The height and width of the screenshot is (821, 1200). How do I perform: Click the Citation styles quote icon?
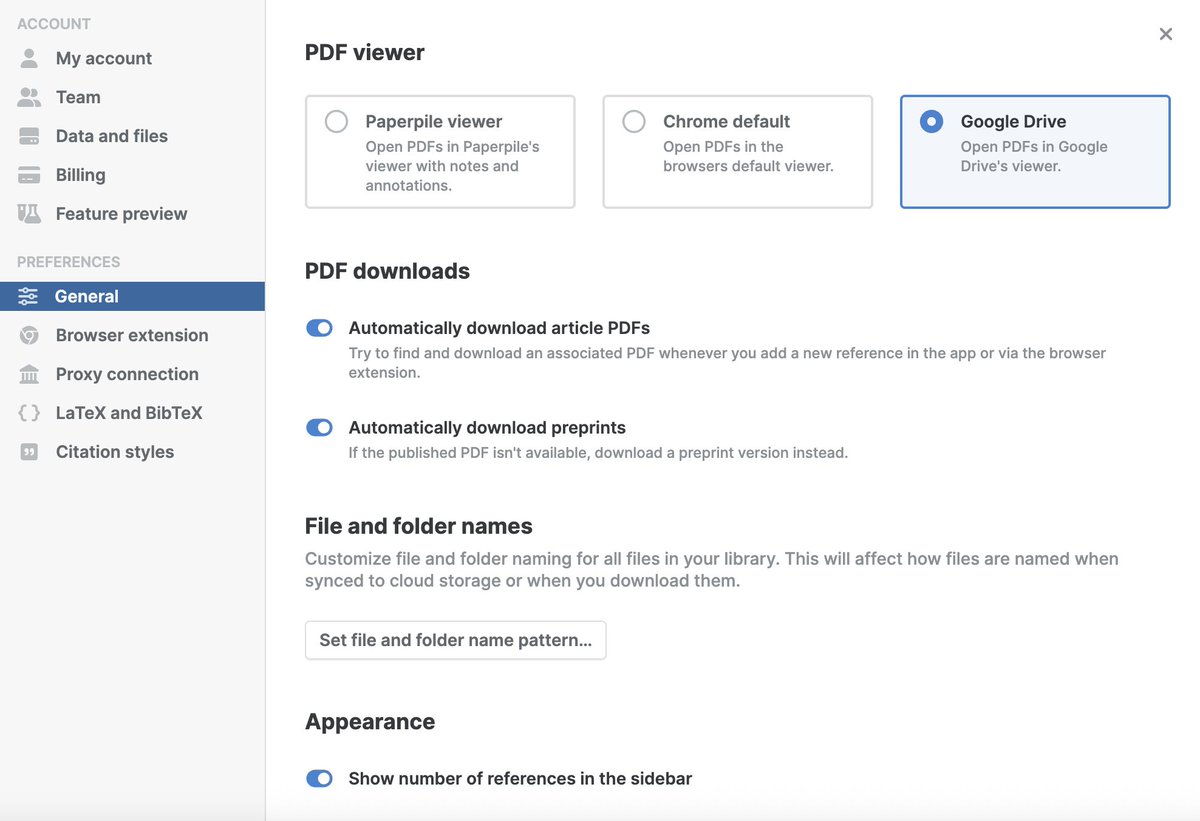point(29,452)
